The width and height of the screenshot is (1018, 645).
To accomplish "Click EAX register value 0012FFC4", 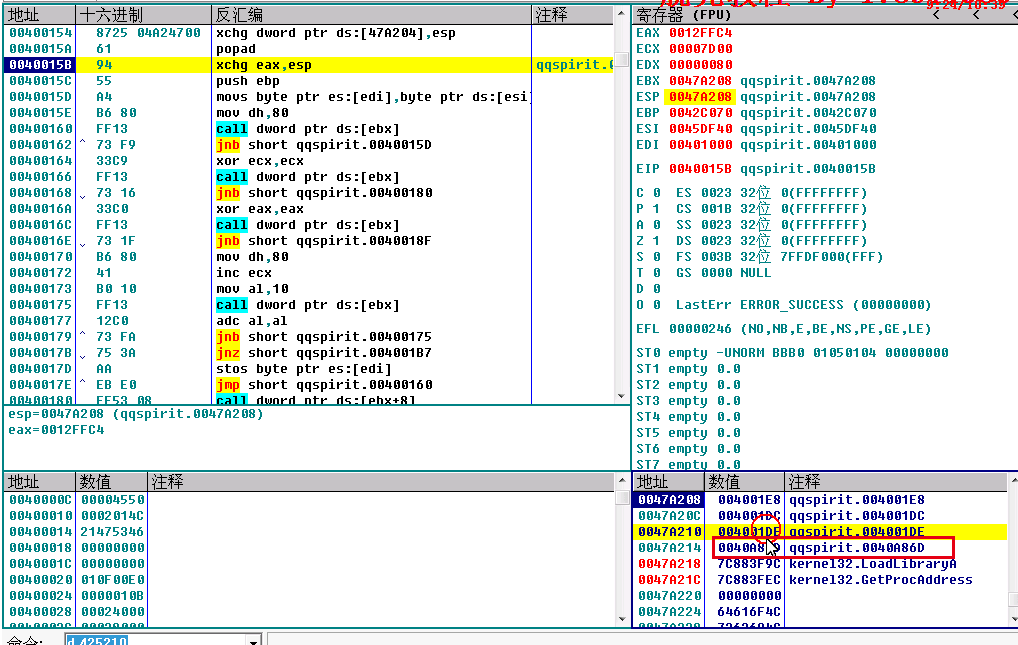I will 701,32.
